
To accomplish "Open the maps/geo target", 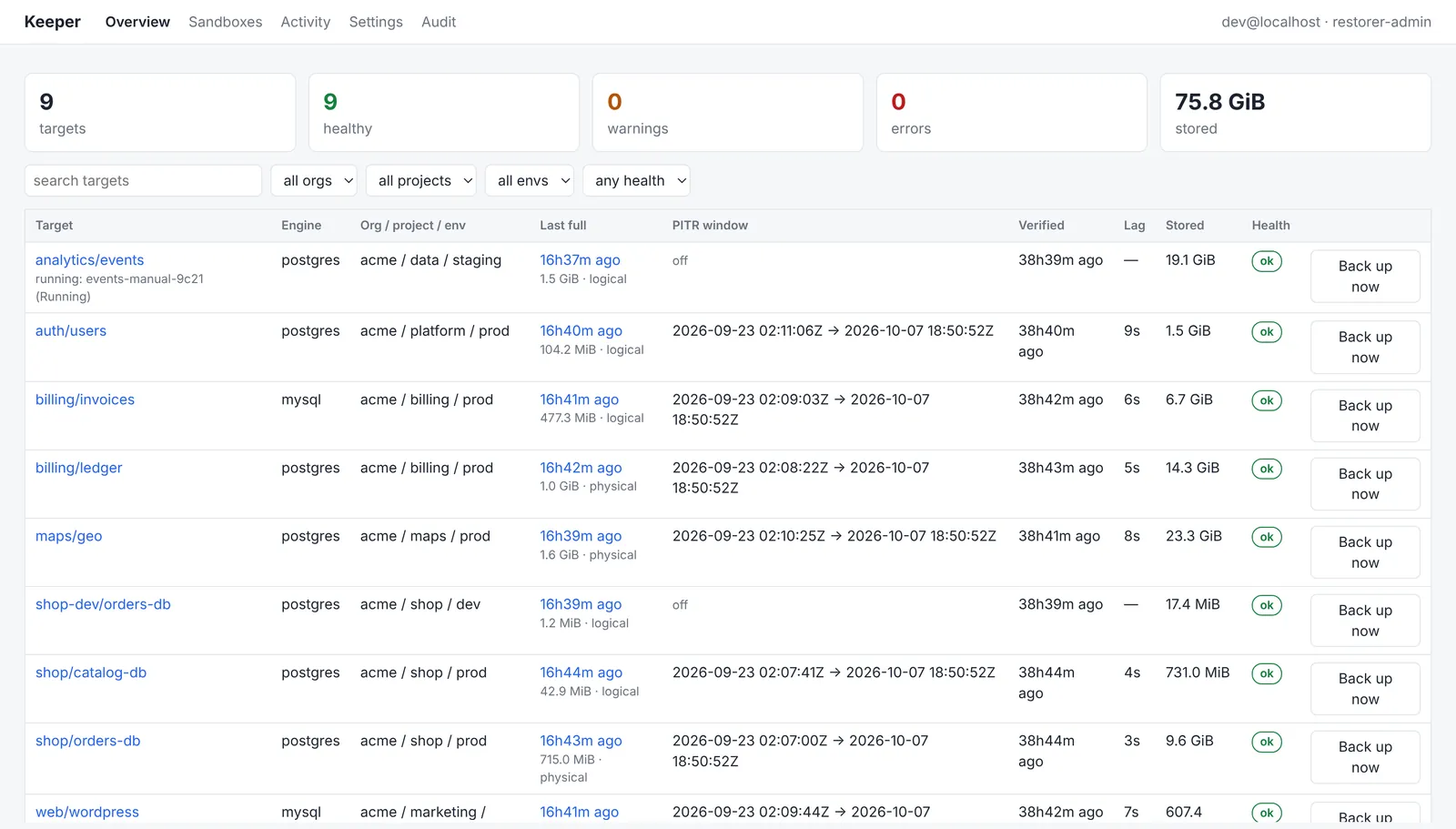I will [x=68, y=536].
